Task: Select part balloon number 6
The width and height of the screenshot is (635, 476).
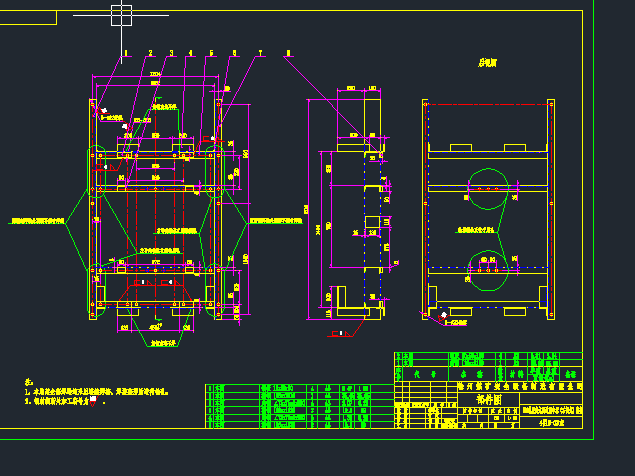Action: coord(234,53)
